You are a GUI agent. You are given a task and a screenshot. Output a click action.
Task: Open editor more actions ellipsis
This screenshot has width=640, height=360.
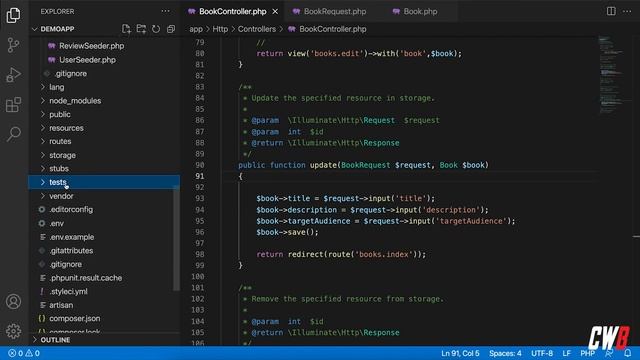tap(627, 11)
